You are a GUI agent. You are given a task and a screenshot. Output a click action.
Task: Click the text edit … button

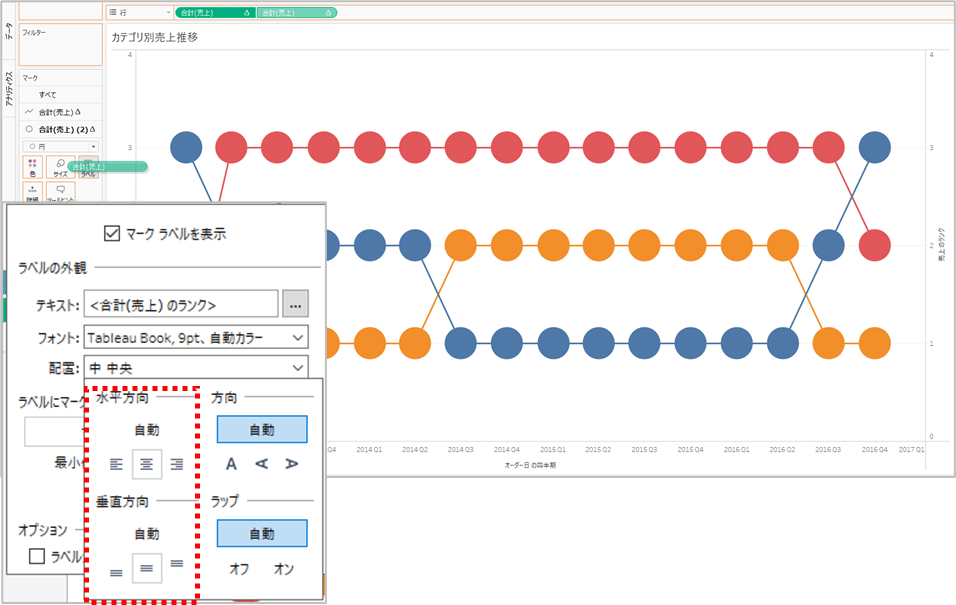[296, 304]
